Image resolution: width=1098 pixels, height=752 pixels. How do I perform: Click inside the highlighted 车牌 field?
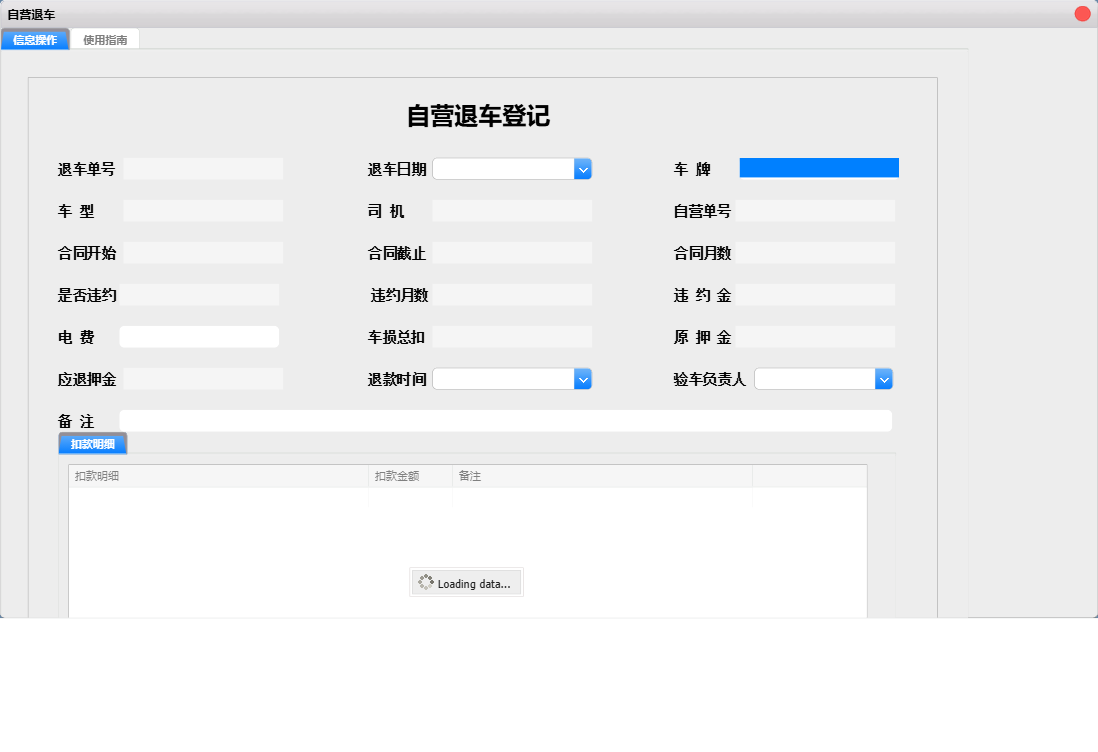click(x=817, y=167)
